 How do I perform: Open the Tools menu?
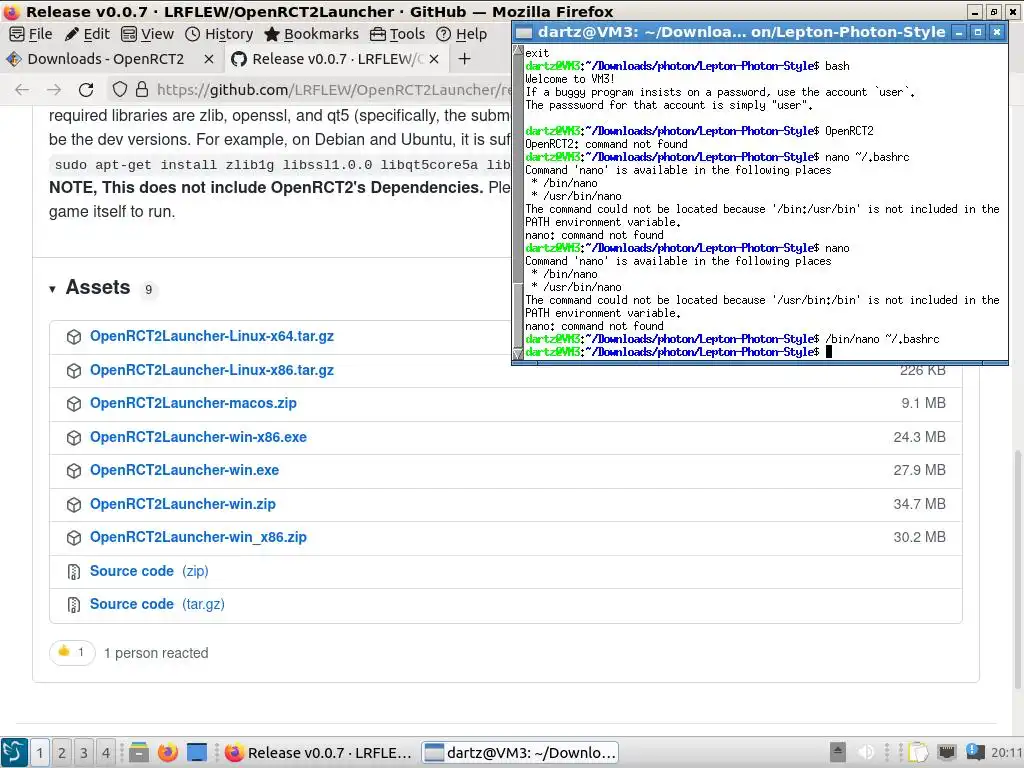398,34
